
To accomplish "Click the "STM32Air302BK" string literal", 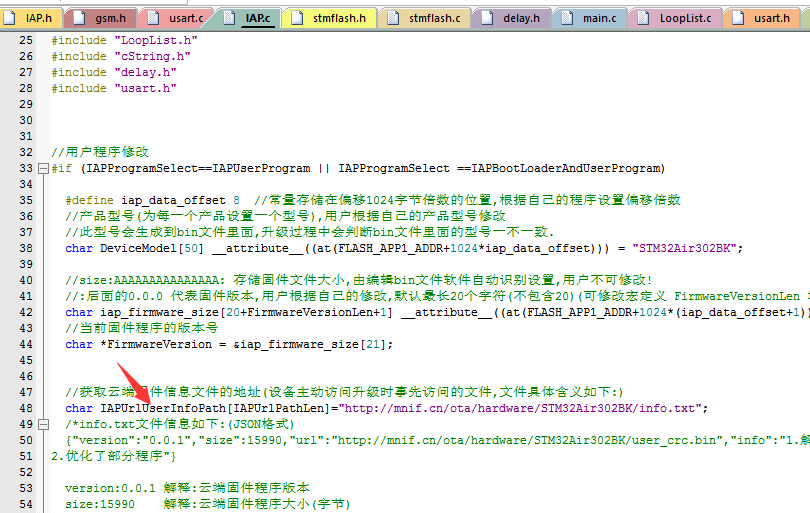I will 684,248.
